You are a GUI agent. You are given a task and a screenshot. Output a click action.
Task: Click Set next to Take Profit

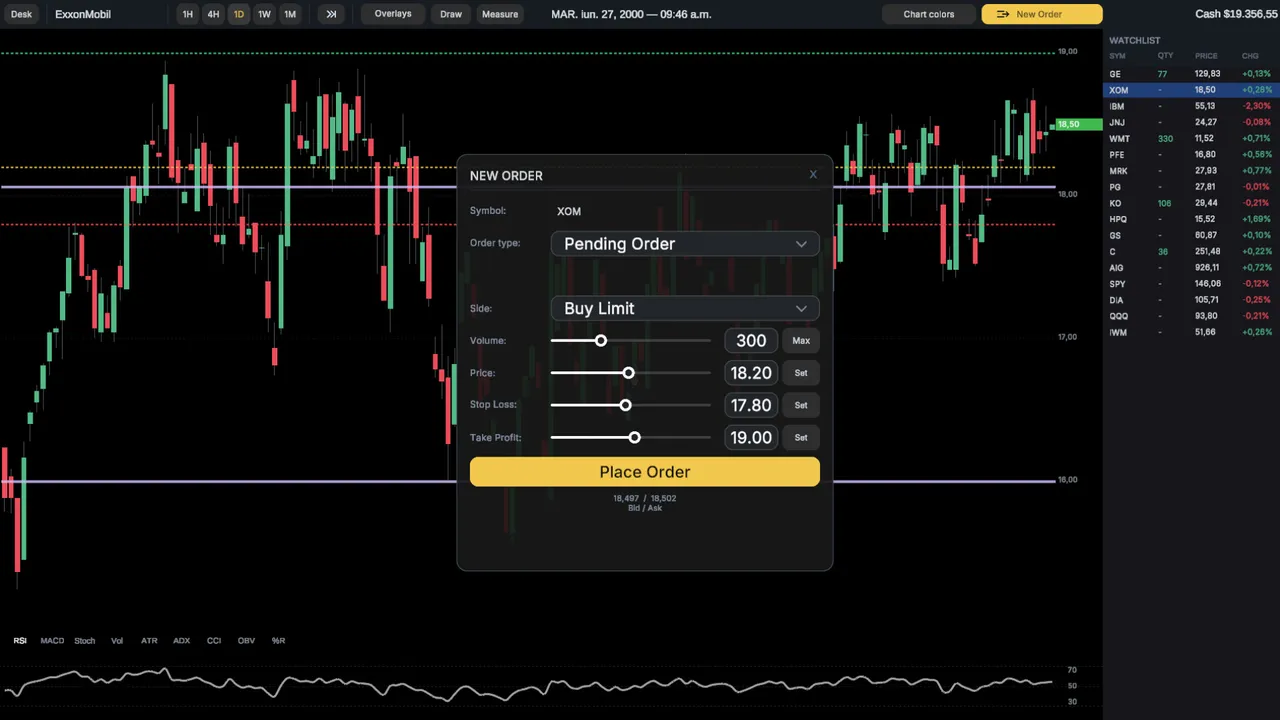801,437
